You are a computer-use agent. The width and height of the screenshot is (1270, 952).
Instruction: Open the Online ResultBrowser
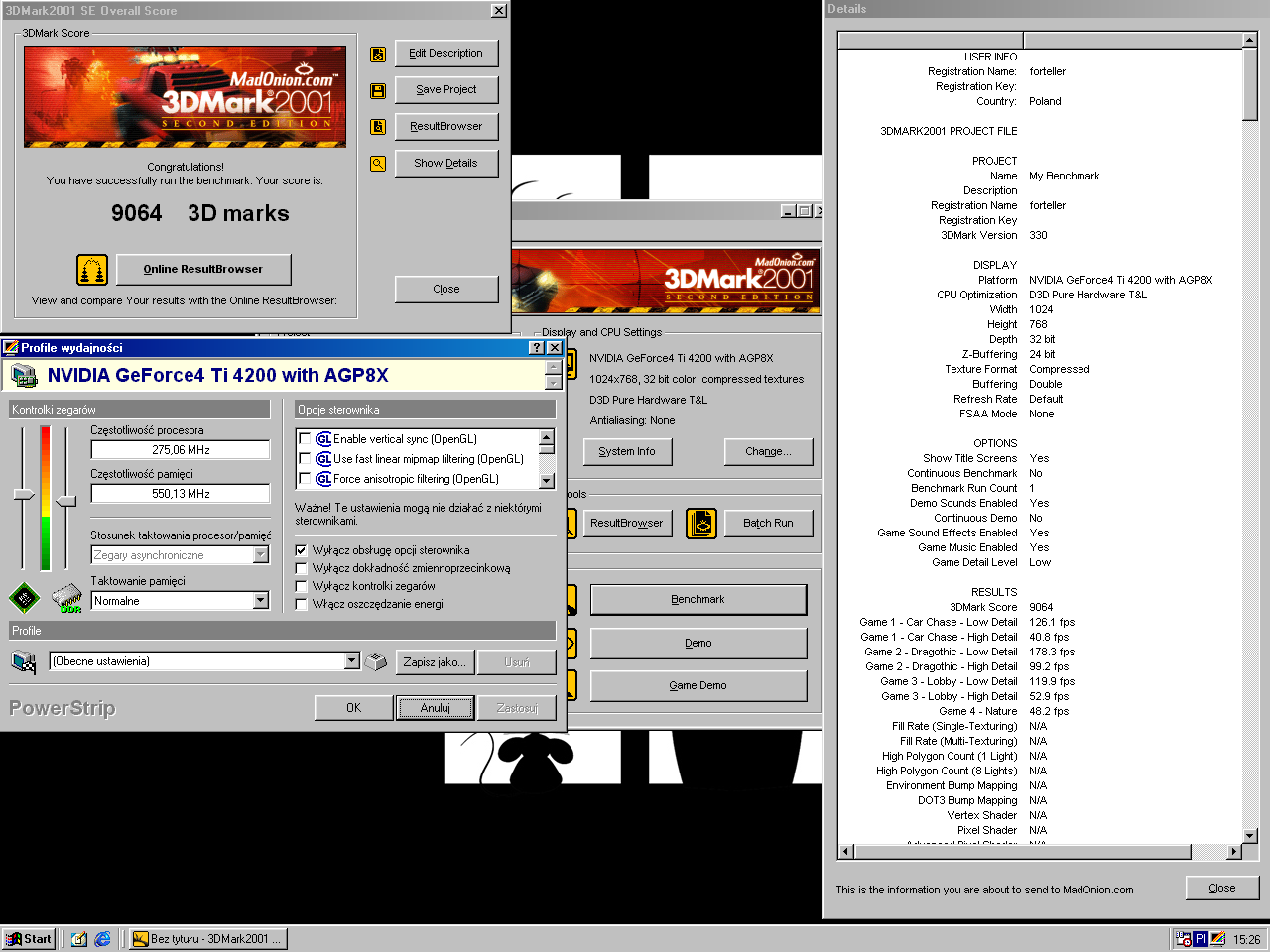point(203,270)
